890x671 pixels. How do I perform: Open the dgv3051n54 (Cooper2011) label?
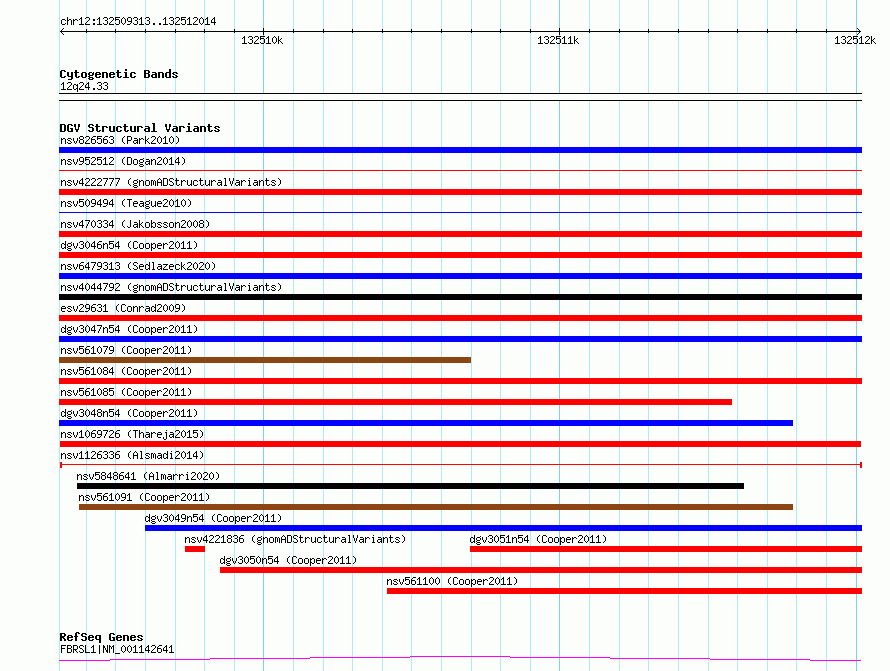click(538, 539)
